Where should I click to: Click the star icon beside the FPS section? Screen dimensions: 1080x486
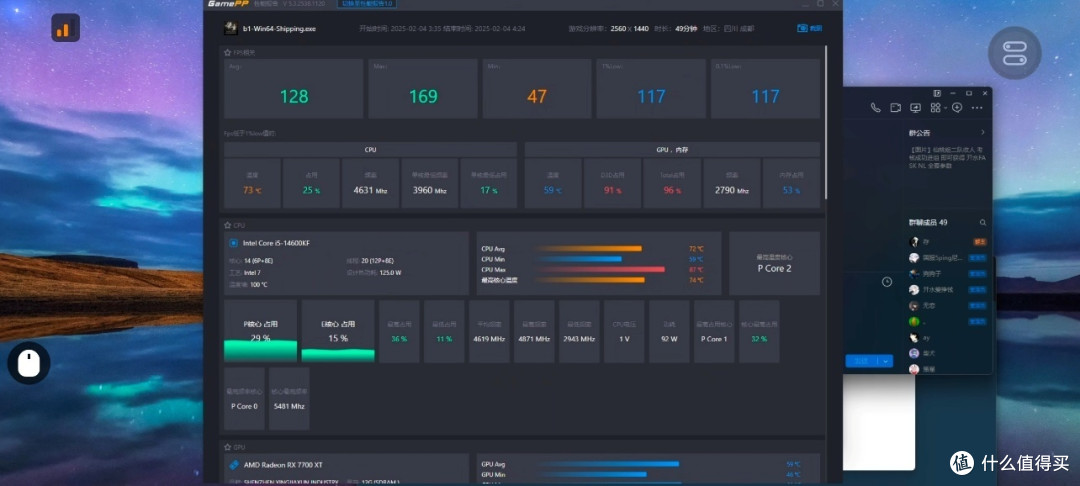tap(227, 52)
